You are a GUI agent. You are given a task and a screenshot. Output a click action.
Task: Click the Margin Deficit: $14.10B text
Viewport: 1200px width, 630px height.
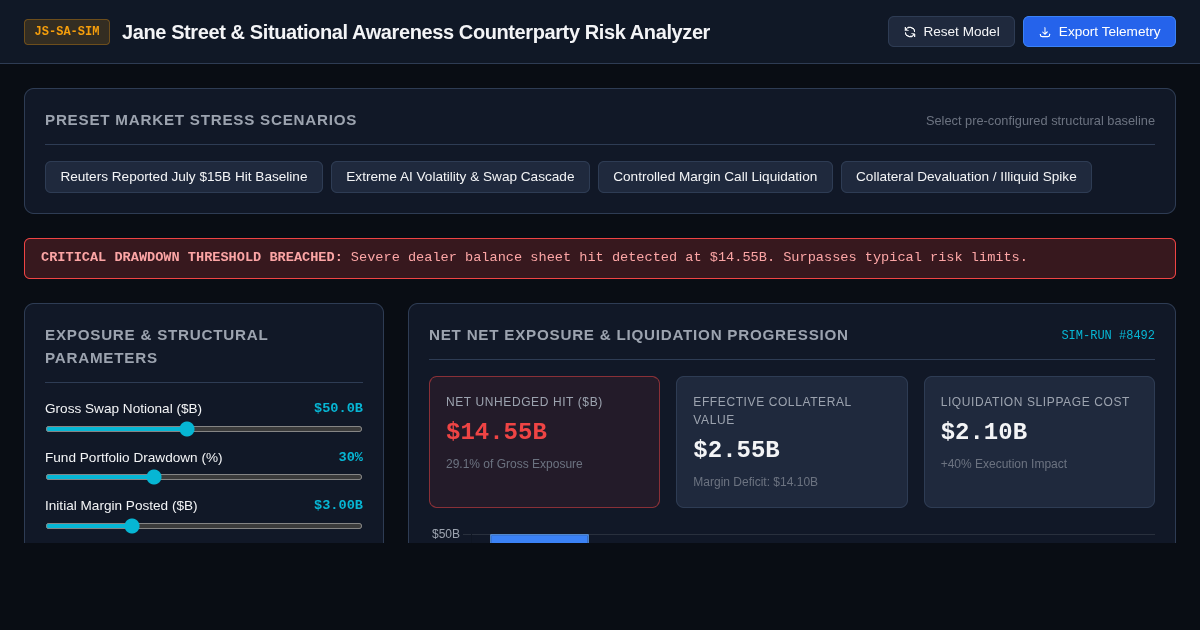point(755,482)
